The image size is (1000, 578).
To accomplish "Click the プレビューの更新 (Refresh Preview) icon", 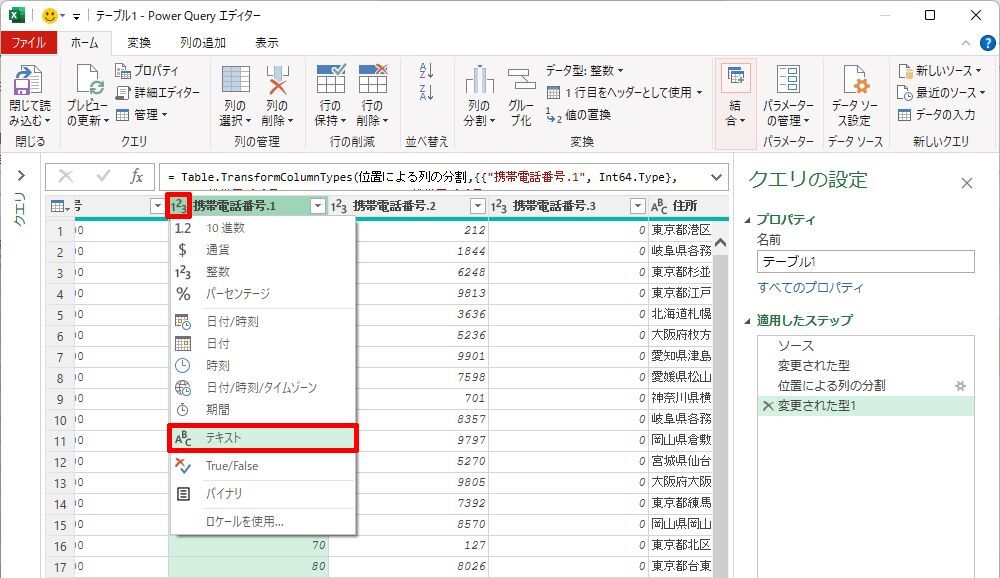I will tap(87, 82).
